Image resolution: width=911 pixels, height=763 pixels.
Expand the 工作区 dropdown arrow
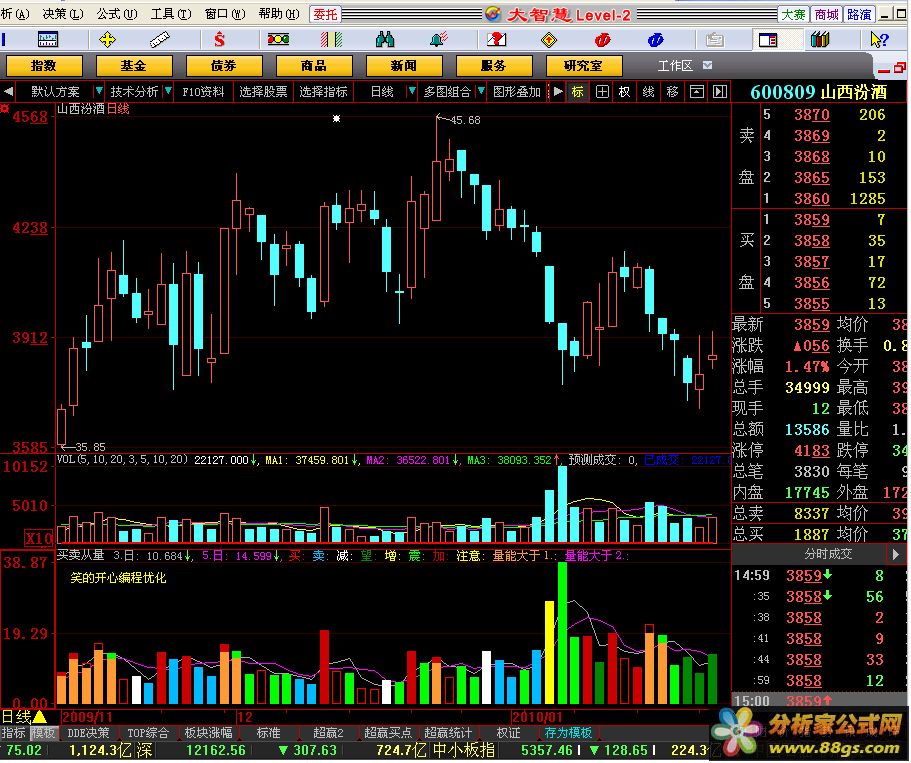click(x=707, y=65)
